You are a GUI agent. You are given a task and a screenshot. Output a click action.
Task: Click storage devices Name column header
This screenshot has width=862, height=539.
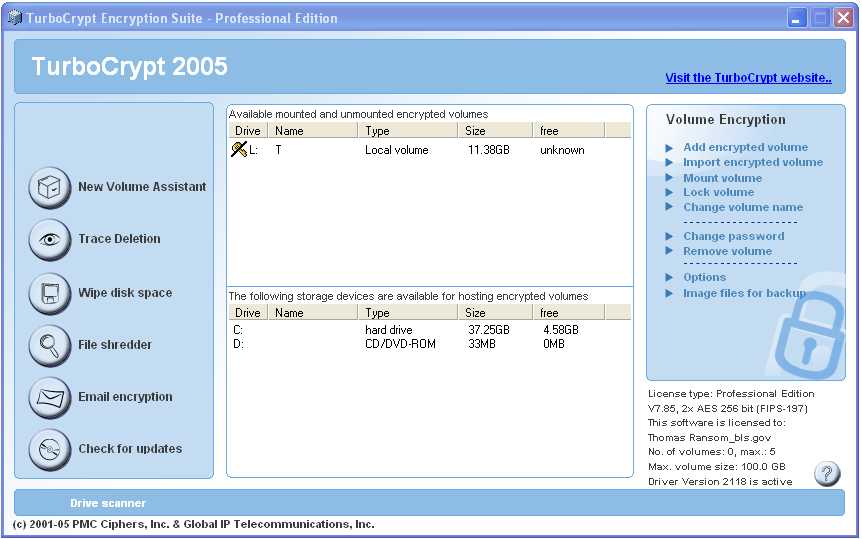tap(312, 312)
